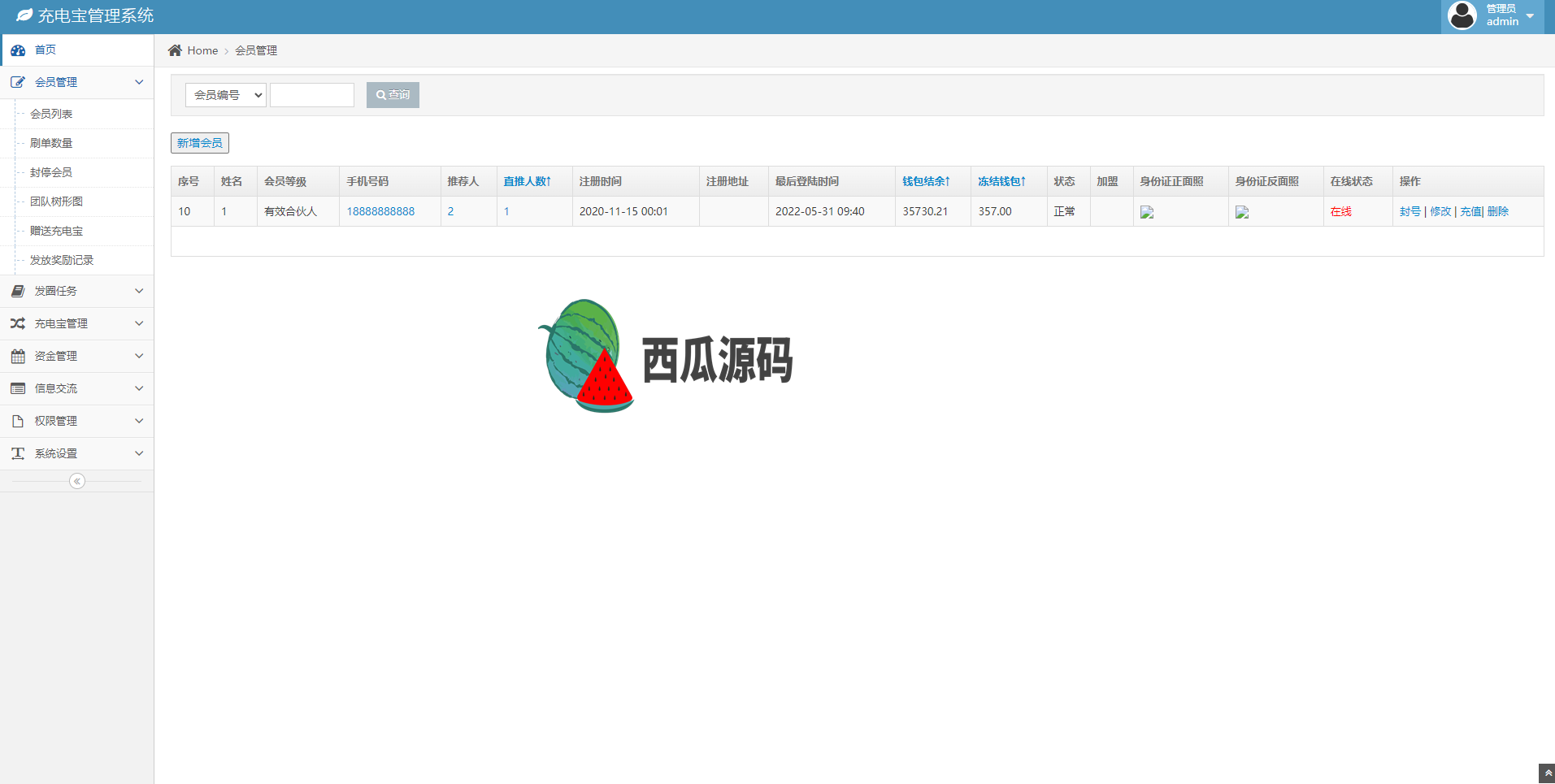Collapse the sidebar with the double-arrow button
The image size is (1555, 784).
point(77,481)
